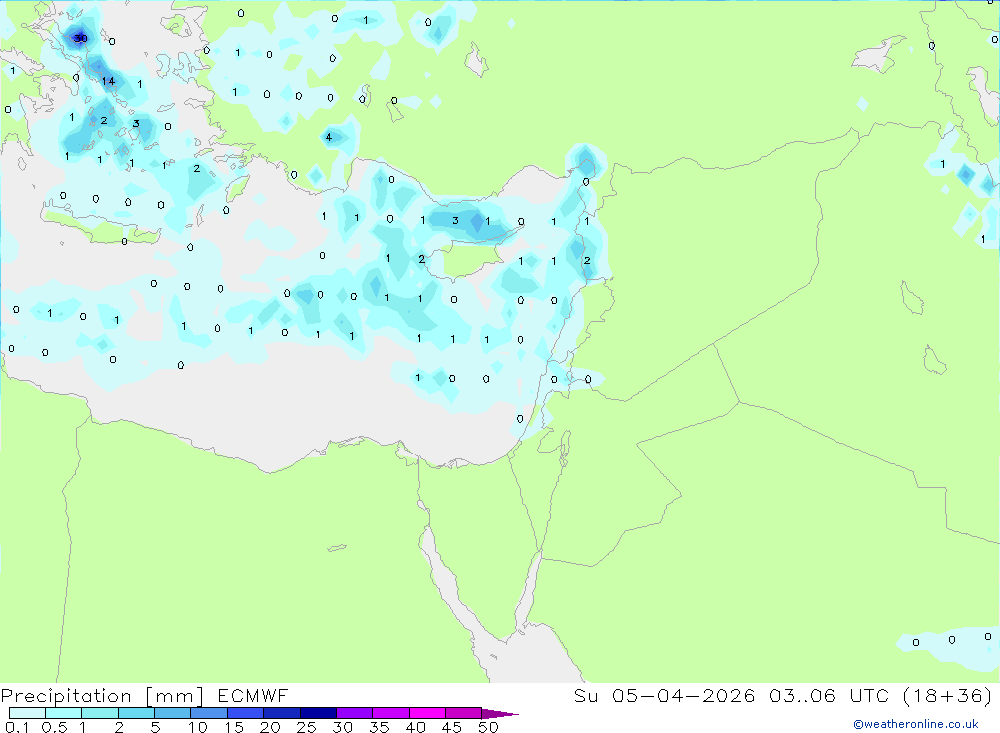Pick the 0.5–1 mm legend swatch

(x=63, y=713)
